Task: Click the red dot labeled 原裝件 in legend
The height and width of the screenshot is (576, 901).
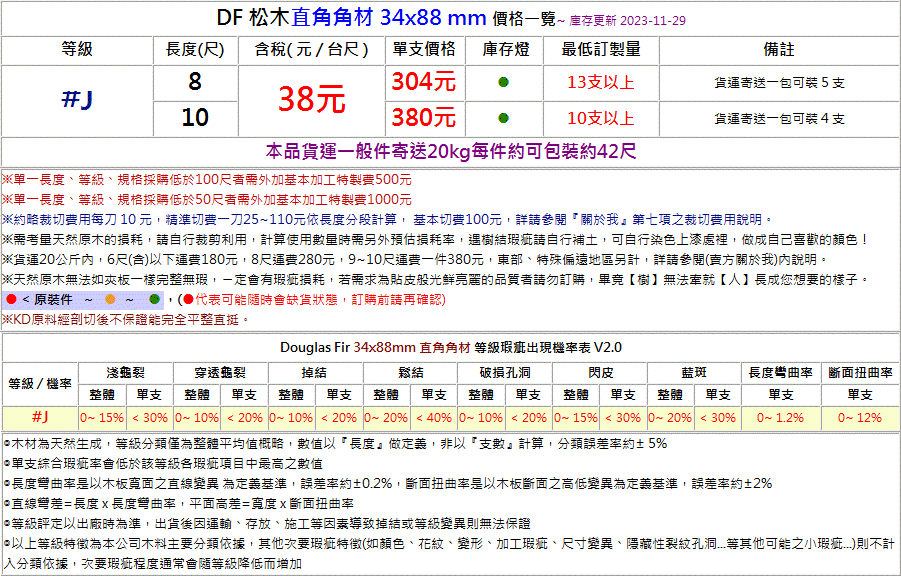Action: (11, 299)
